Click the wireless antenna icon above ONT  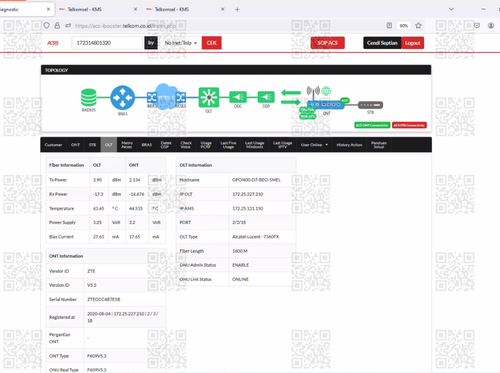point(313,91)
